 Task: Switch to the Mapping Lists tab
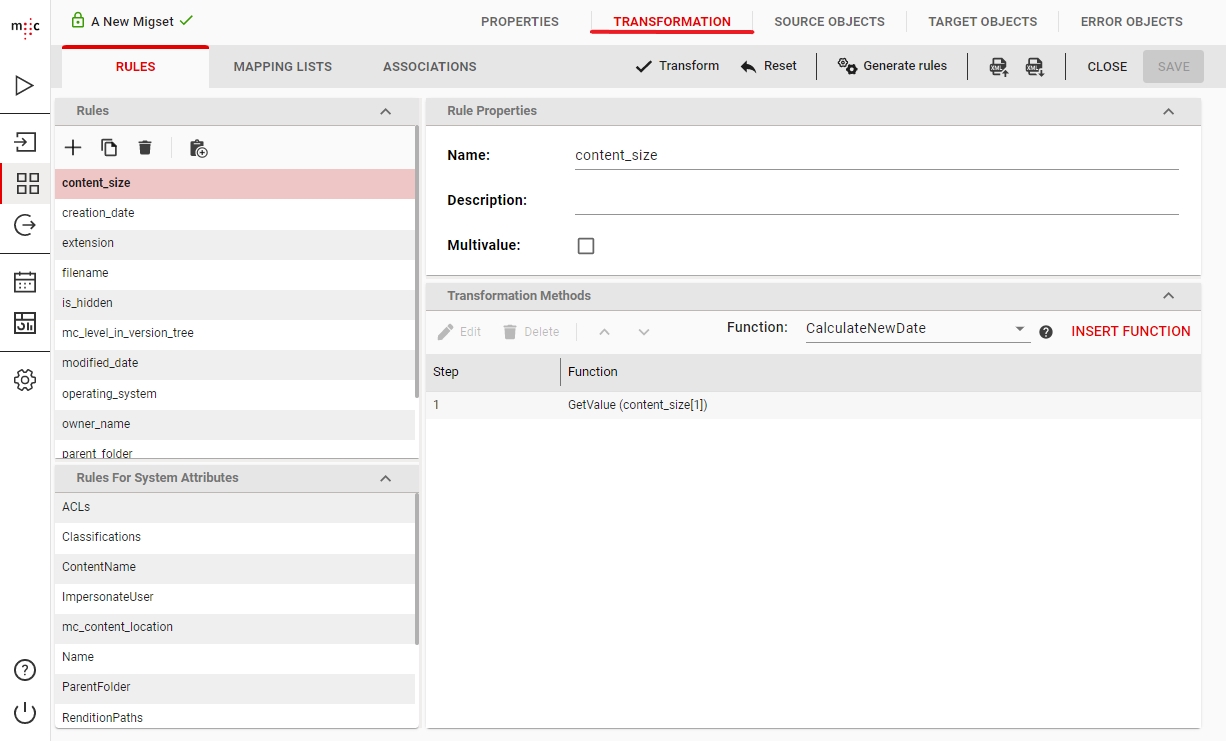coord(282,67)
